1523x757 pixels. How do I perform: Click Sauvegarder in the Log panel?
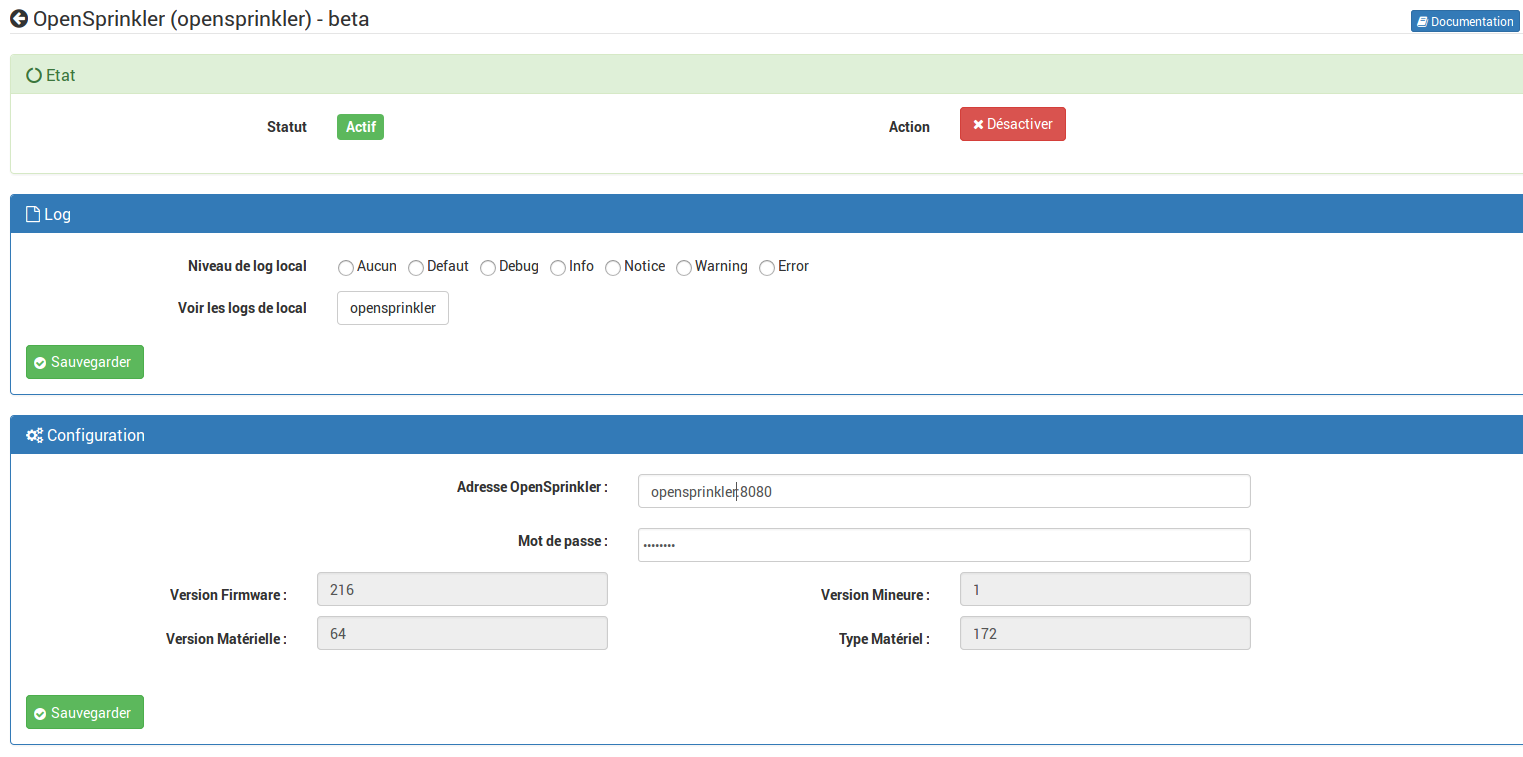click(x=85, y=362)
